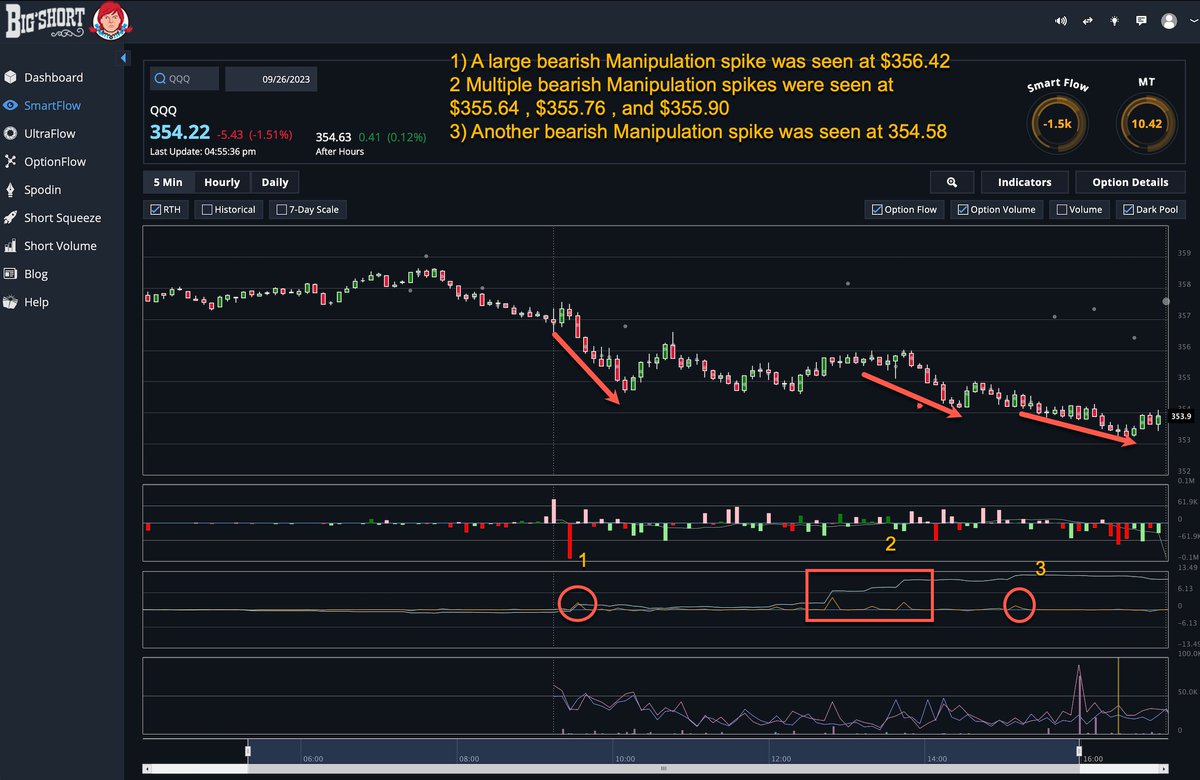
Task: Open the OptionFlow page
Action: coord(55,161)
